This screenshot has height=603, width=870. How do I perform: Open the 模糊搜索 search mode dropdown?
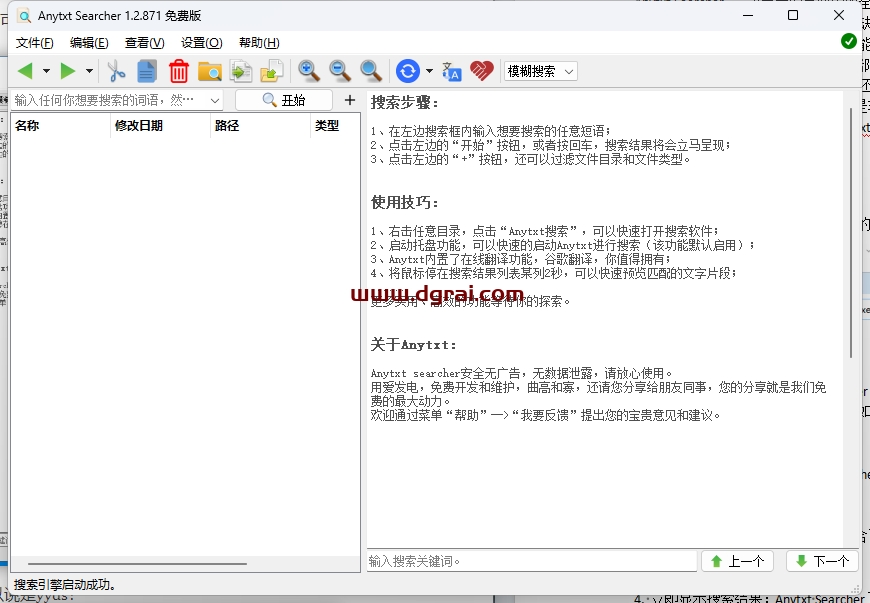(540, 71)
